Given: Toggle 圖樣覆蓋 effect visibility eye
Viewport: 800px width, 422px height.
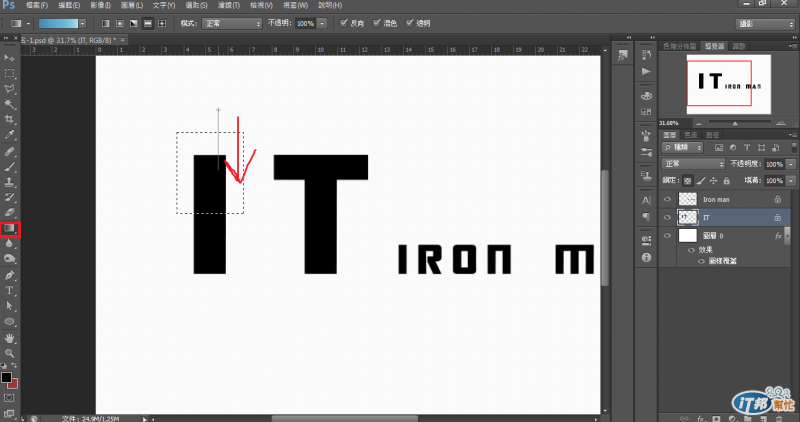Looking at the screenshot, I should coord(701,261).
